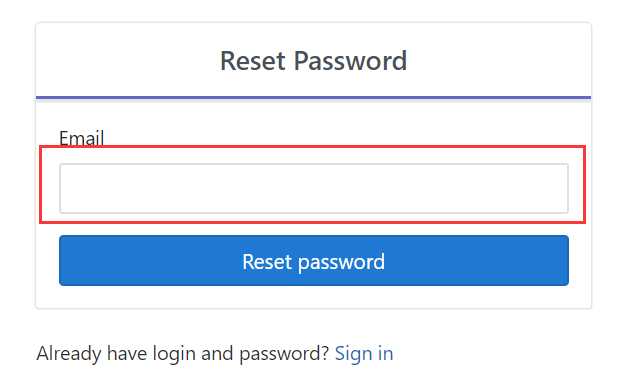
Task: Click the Email label above the field
Action: point(81,138)
